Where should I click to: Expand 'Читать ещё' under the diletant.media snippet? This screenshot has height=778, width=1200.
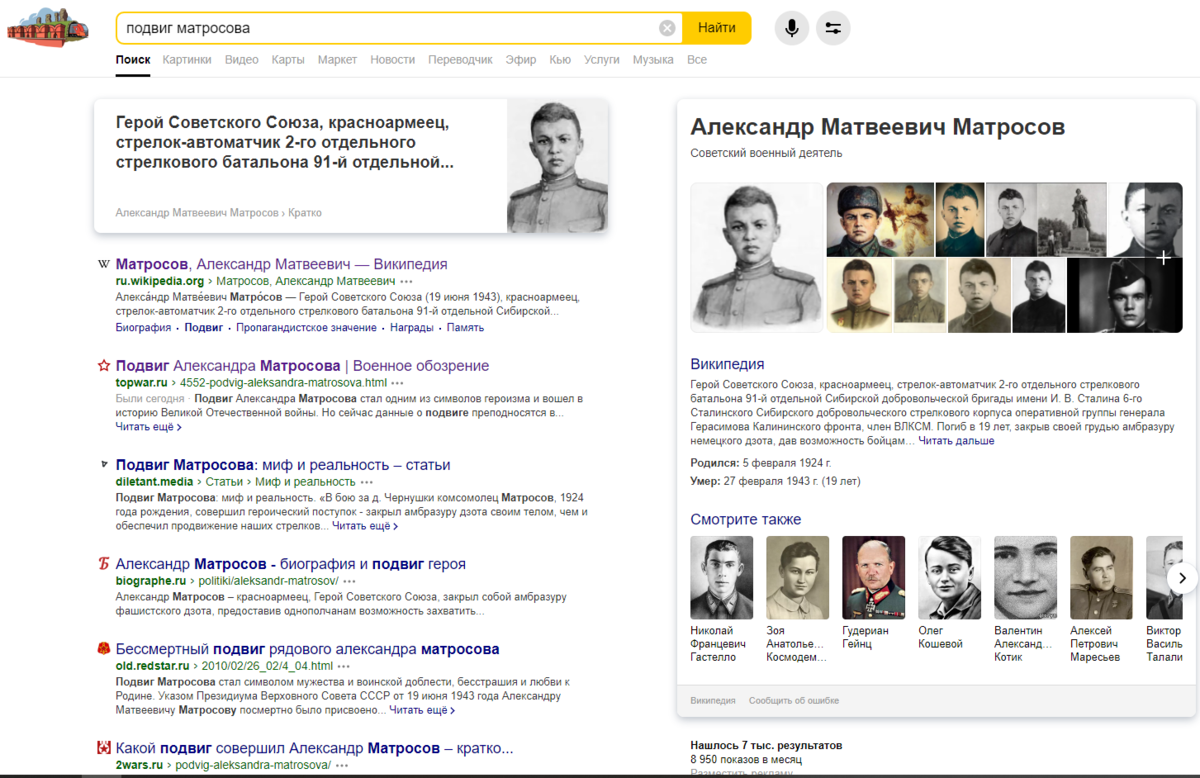(x=365, y=526)
